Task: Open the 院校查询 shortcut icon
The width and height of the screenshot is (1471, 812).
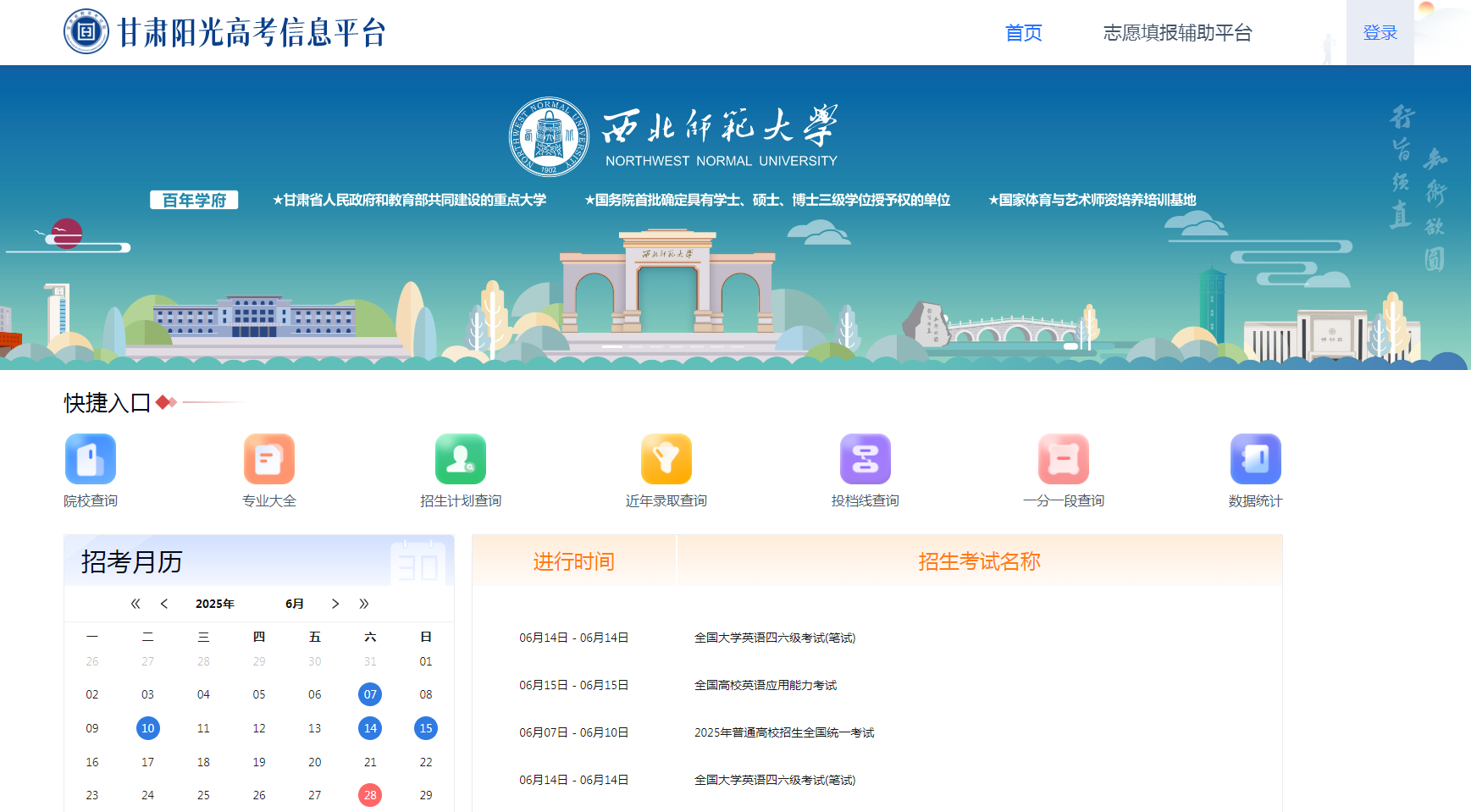Action: pos(91,459)
